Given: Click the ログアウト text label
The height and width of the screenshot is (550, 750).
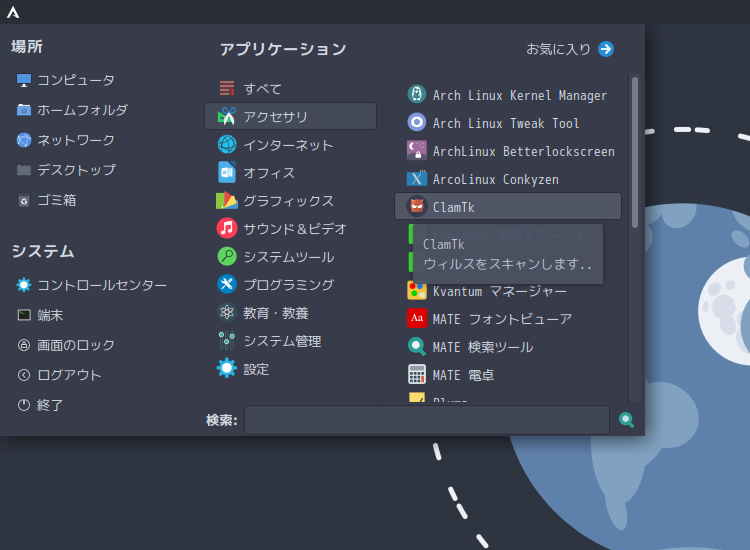Looking at the screenshot, I should point(69,375).
